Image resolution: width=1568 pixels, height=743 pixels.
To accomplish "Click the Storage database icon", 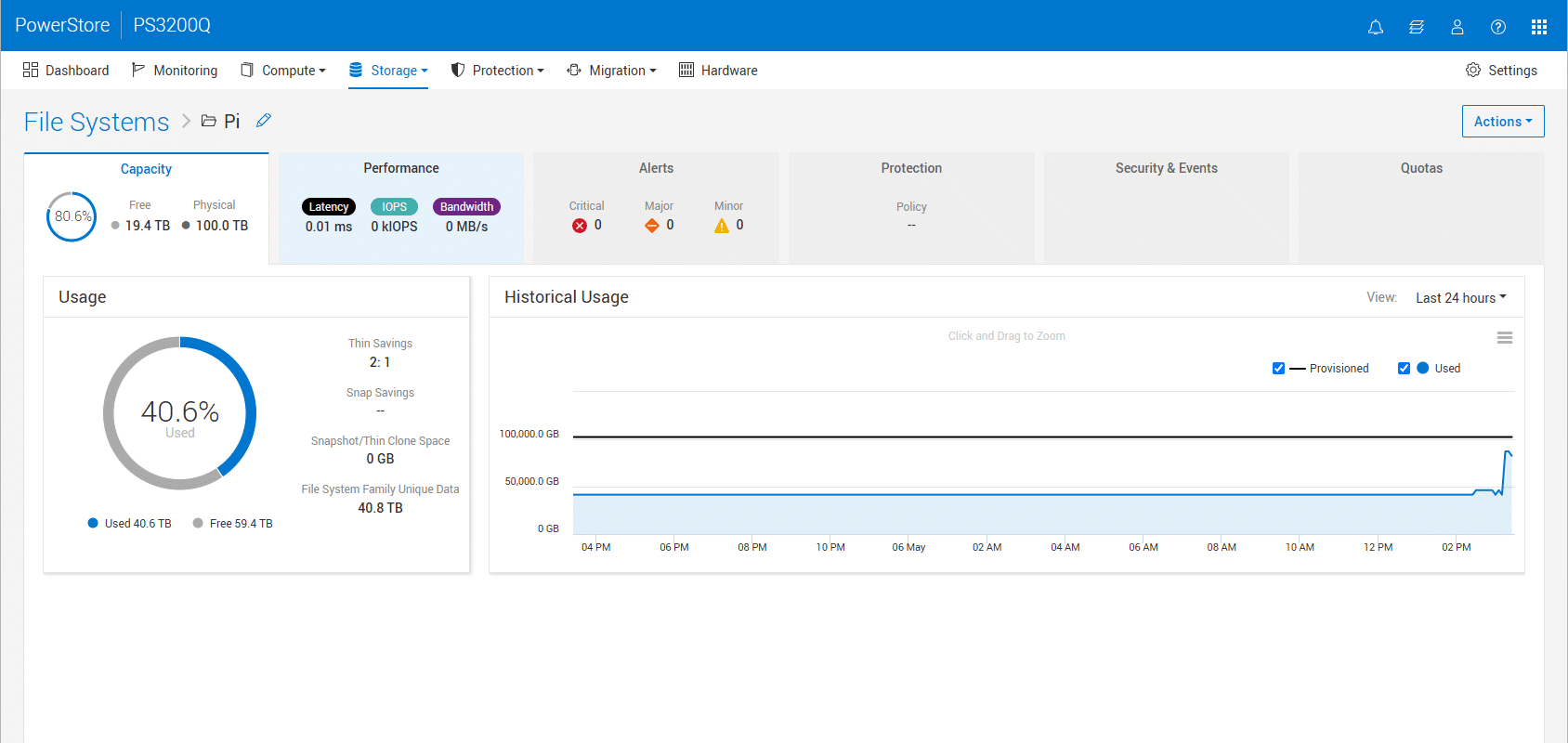I will [356, 70].
